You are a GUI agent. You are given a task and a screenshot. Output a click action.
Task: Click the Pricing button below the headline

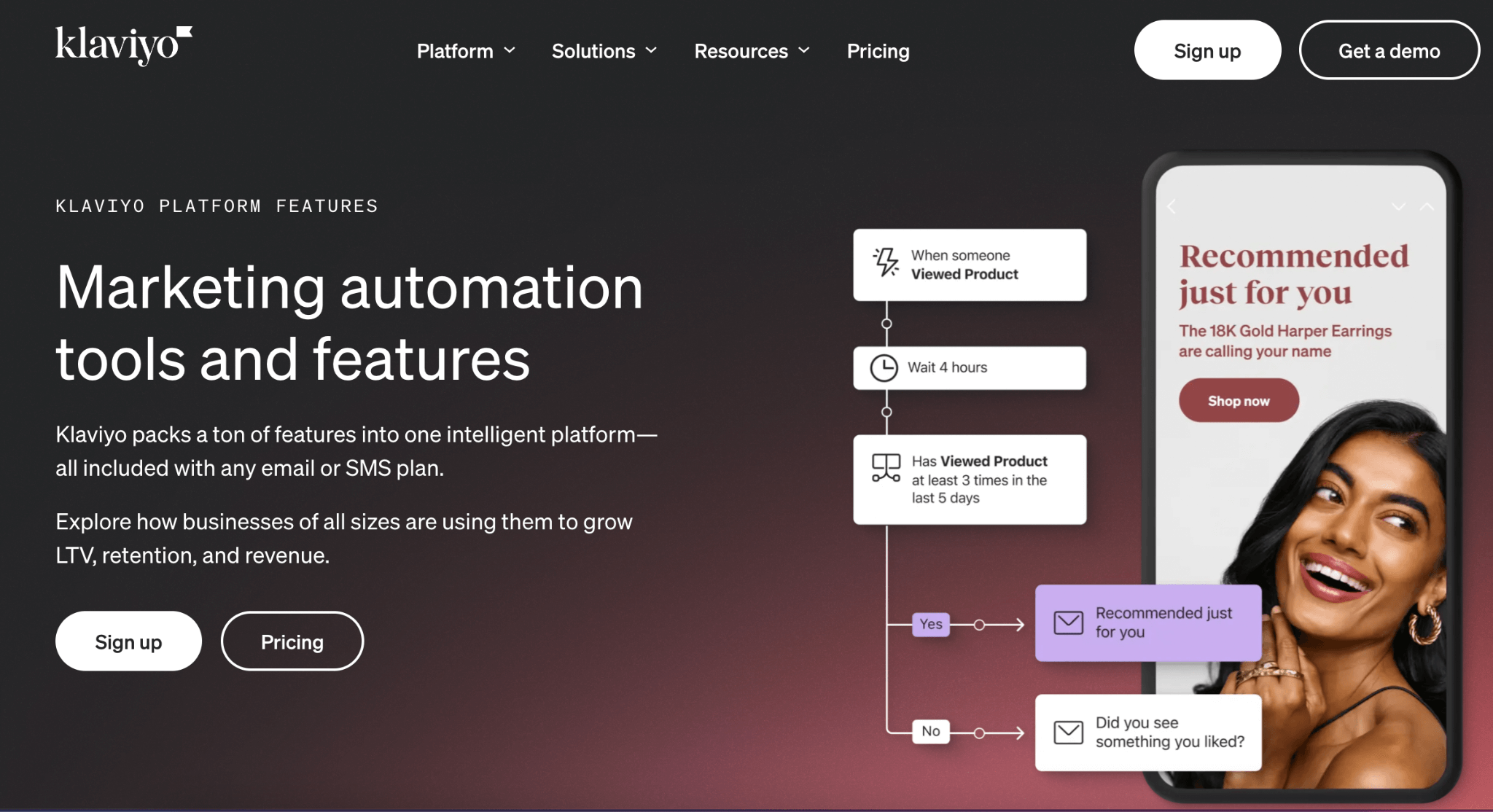(292, 640)
